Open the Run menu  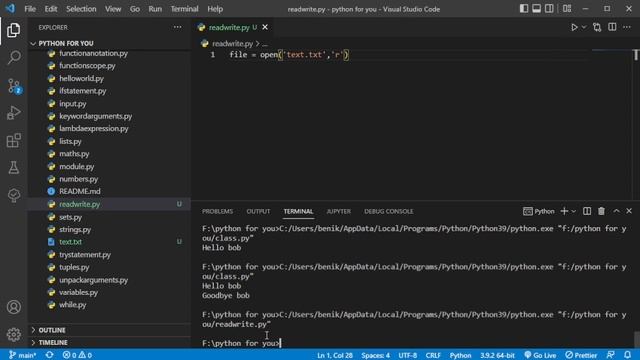point(155,9)
